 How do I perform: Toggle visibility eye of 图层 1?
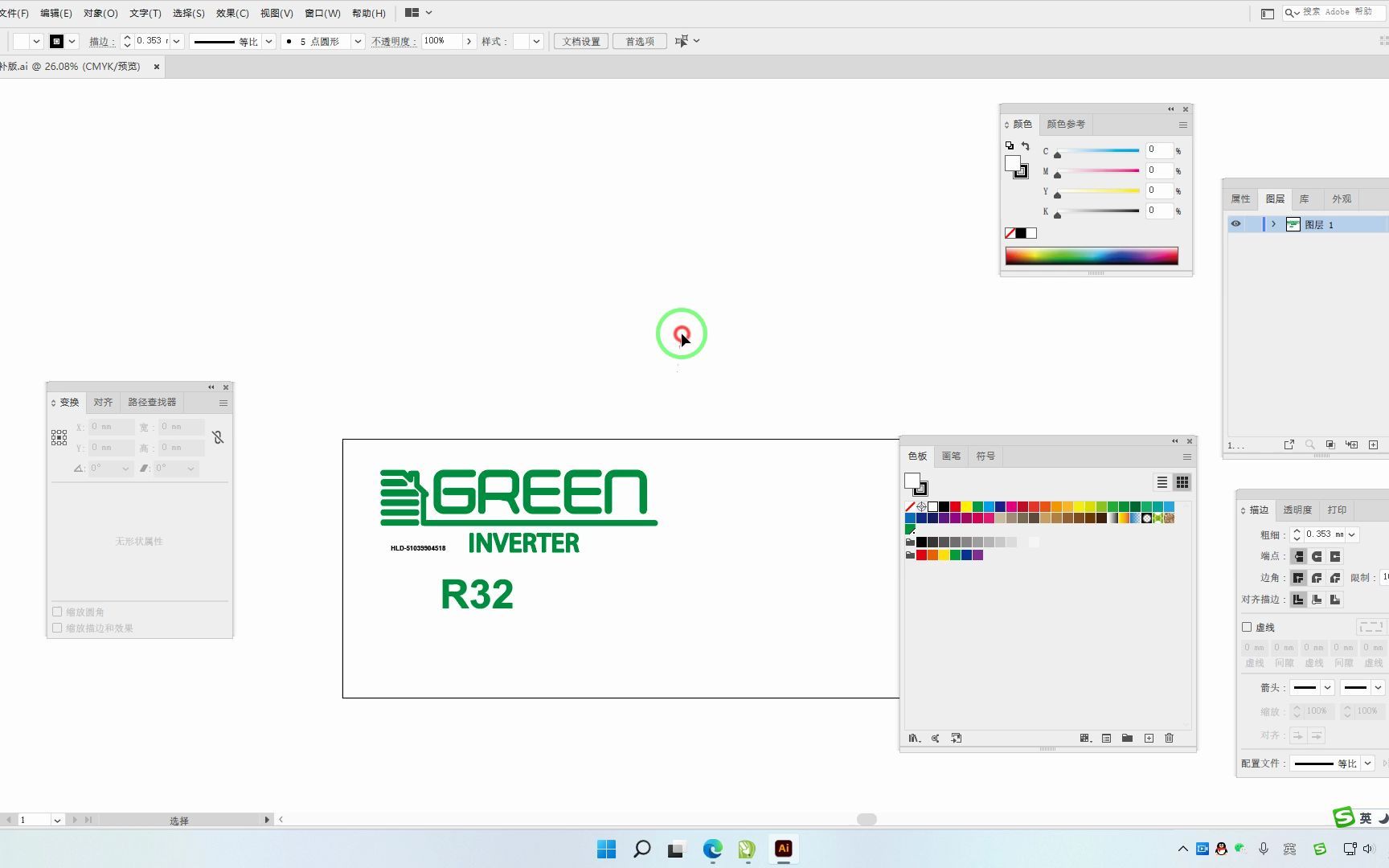[x=1235, y=224]
